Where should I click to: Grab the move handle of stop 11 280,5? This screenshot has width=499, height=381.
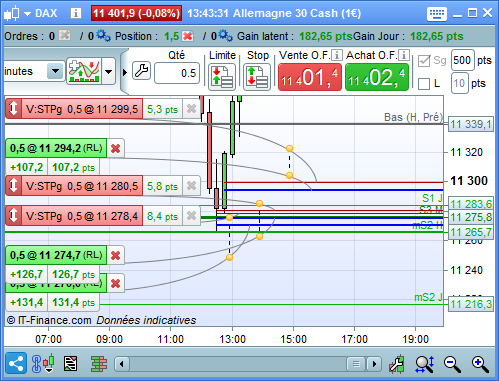[13, 185]
